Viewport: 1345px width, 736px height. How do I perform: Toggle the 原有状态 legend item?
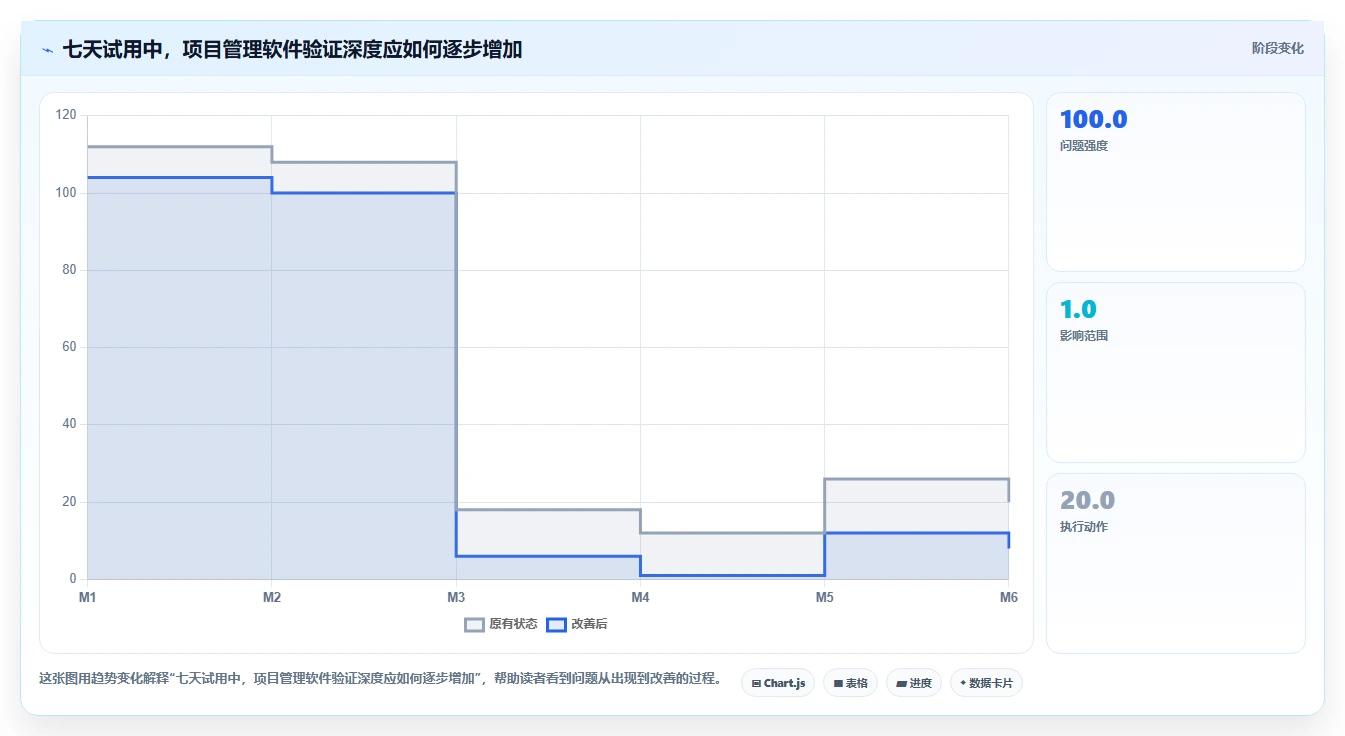[x=501, y=624]
